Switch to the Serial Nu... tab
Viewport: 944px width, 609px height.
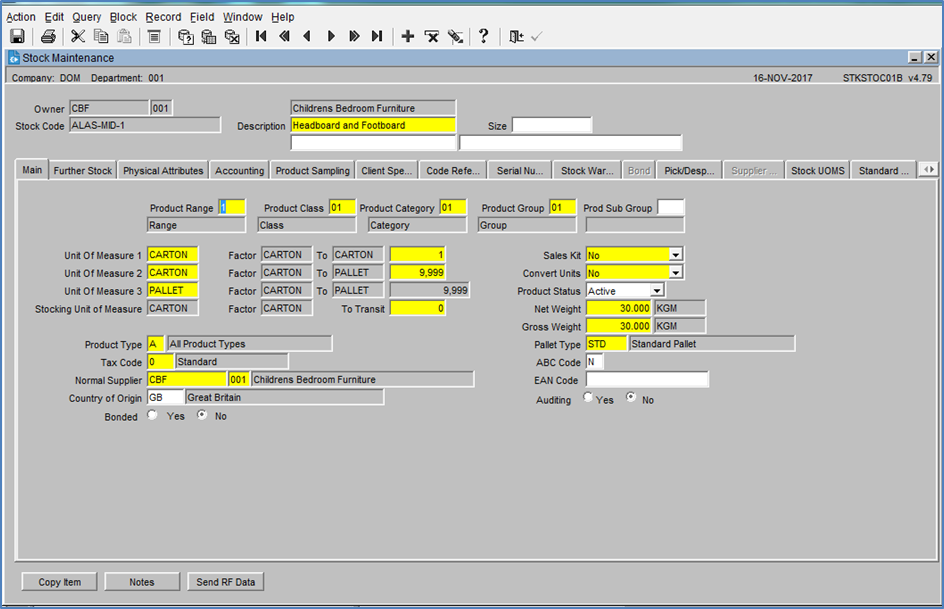point(520,171)
